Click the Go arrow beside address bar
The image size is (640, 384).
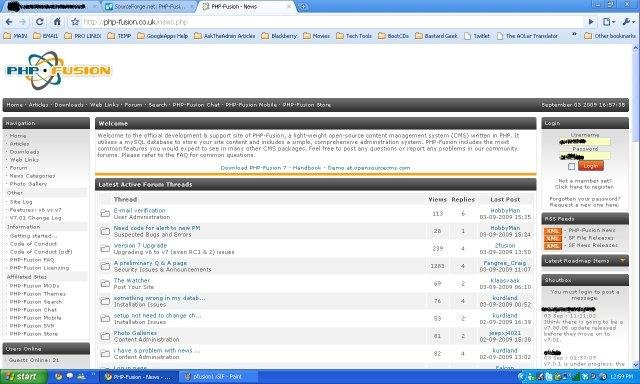(591, 22)
